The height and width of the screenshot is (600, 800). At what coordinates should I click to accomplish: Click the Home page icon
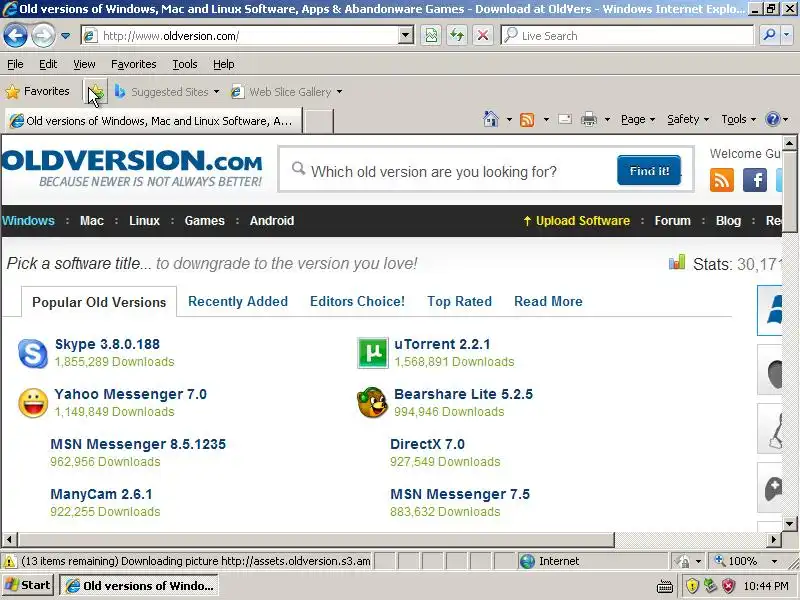coord(490,119)
